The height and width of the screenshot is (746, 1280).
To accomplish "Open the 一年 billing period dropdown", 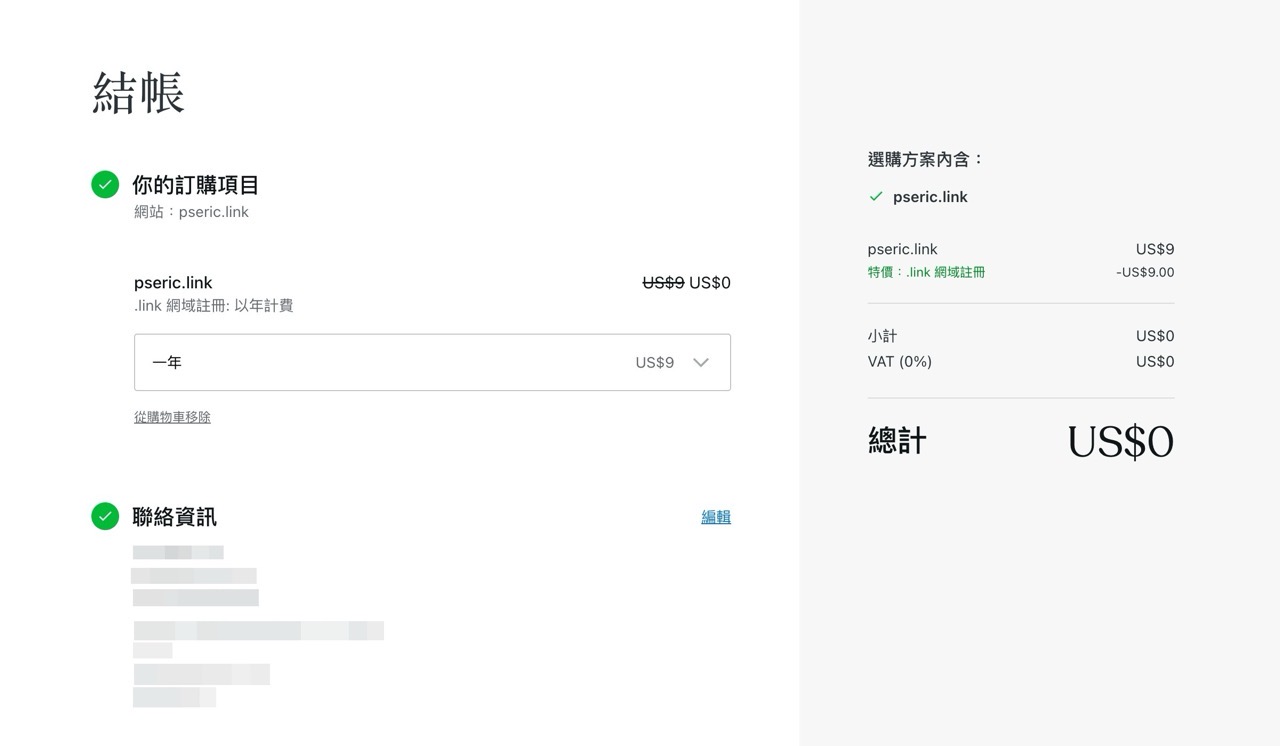I will pos(432,362).
